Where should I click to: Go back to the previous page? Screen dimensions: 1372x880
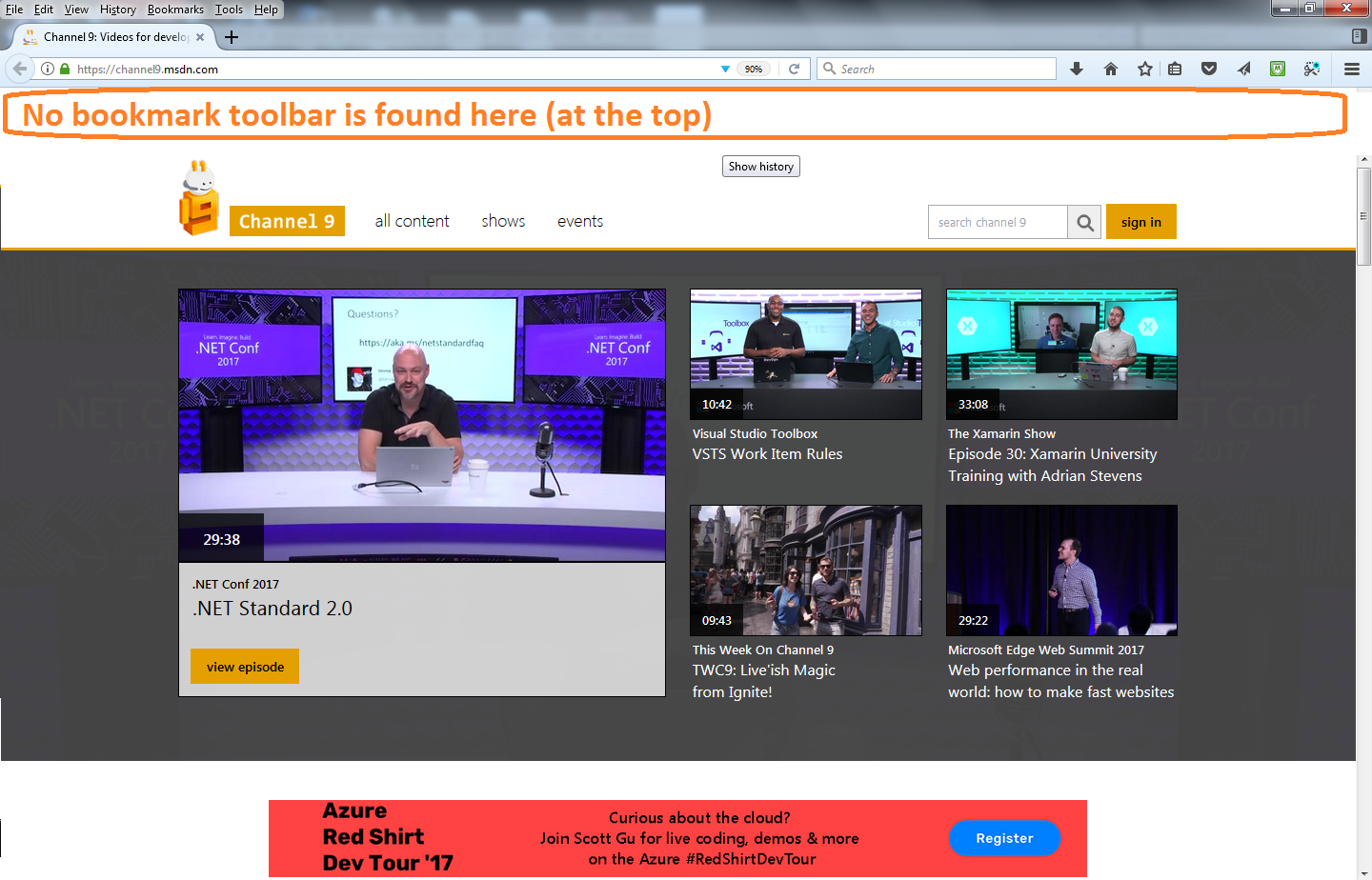20,69
